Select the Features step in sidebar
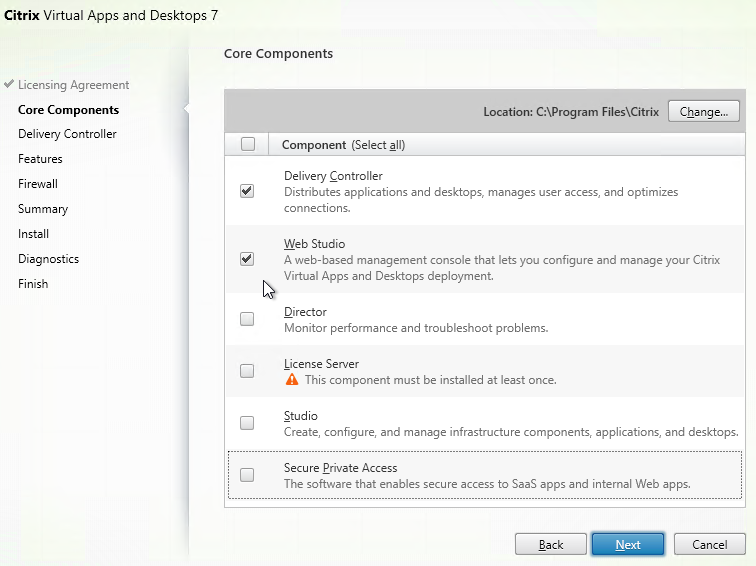This screenshot has height=566, width=756. [40, 159]
